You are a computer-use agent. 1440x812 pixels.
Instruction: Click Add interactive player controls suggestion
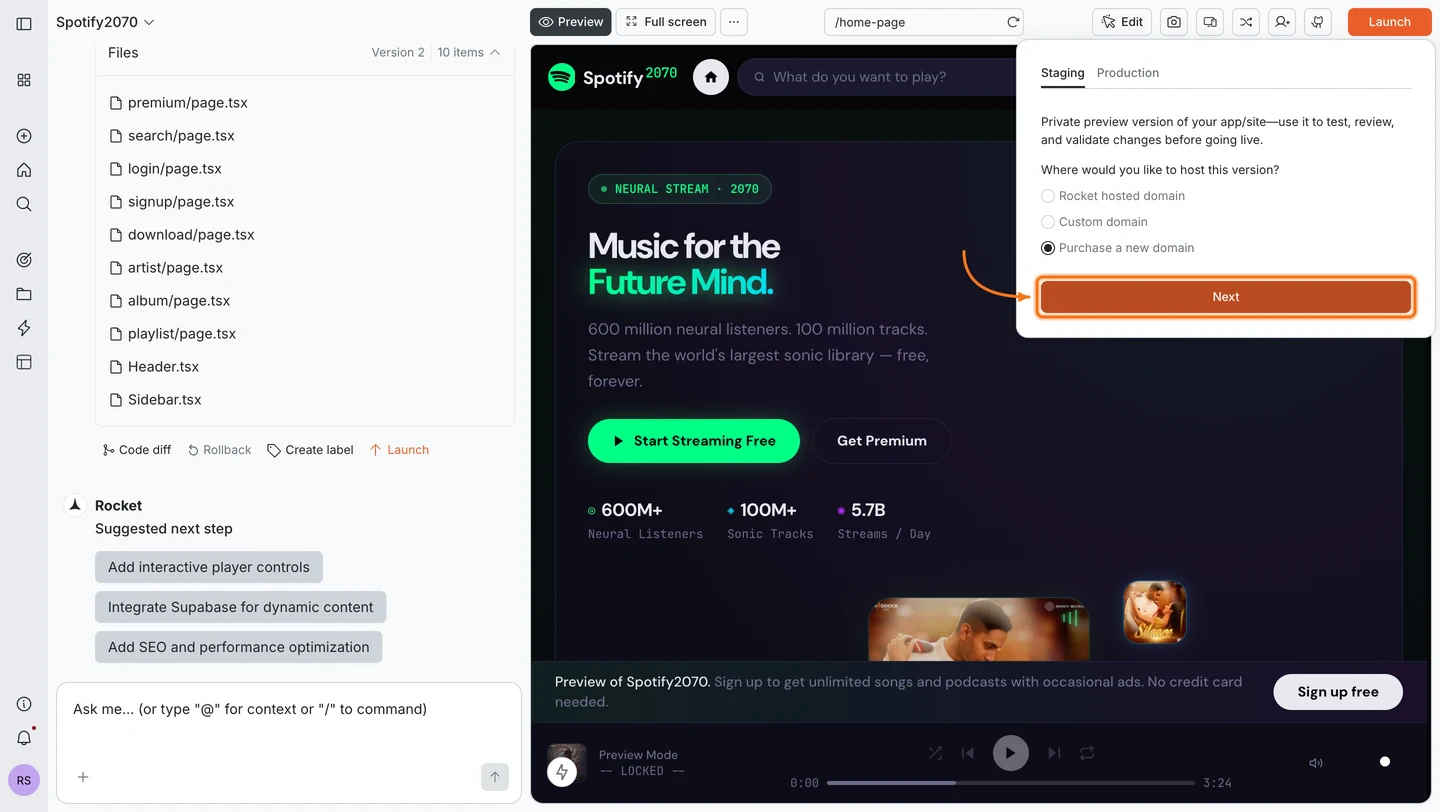[209, 567]
